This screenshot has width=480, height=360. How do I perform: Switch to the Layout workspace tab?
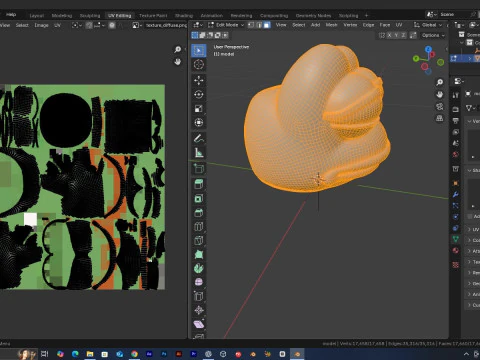click(37, 16)
